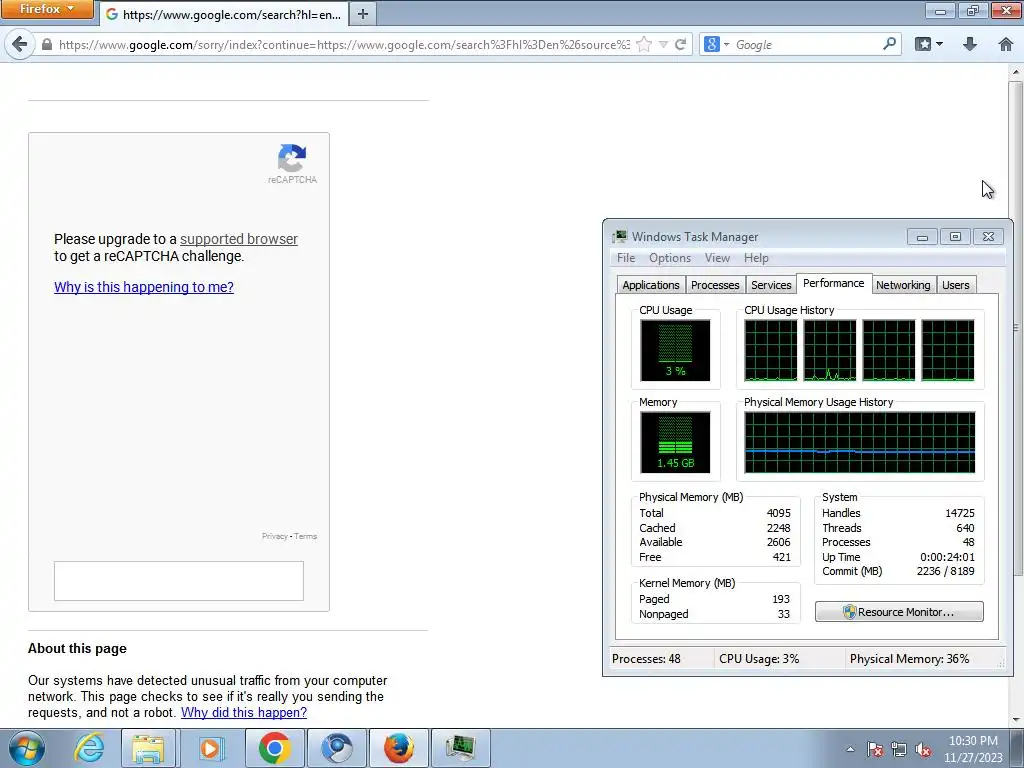
Task: Switch to Firefox taskbar icon
Action: pos(399,748)
